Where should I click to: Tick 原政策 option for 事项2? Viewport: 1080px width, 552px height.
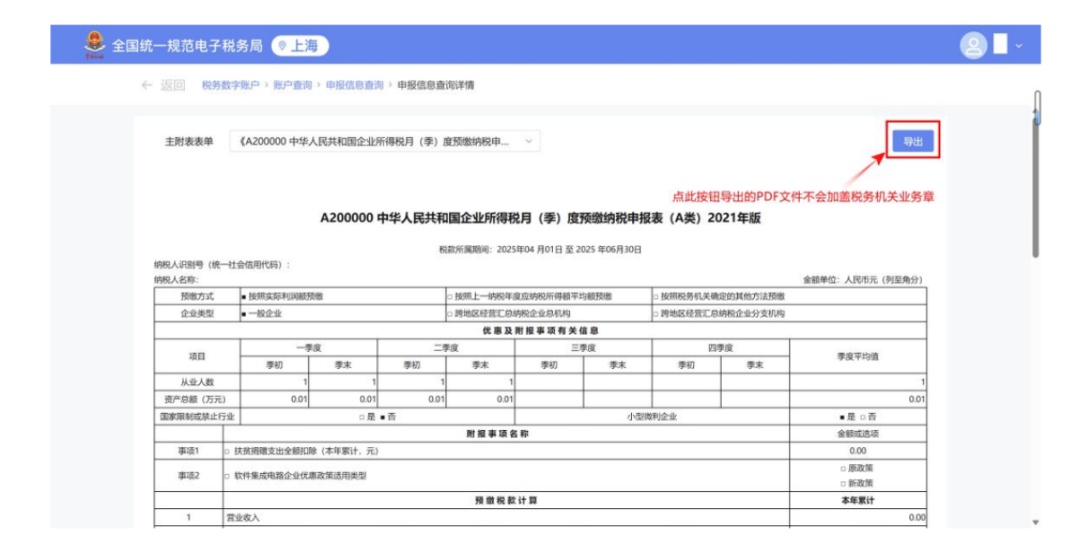click(x=842, y=468)
